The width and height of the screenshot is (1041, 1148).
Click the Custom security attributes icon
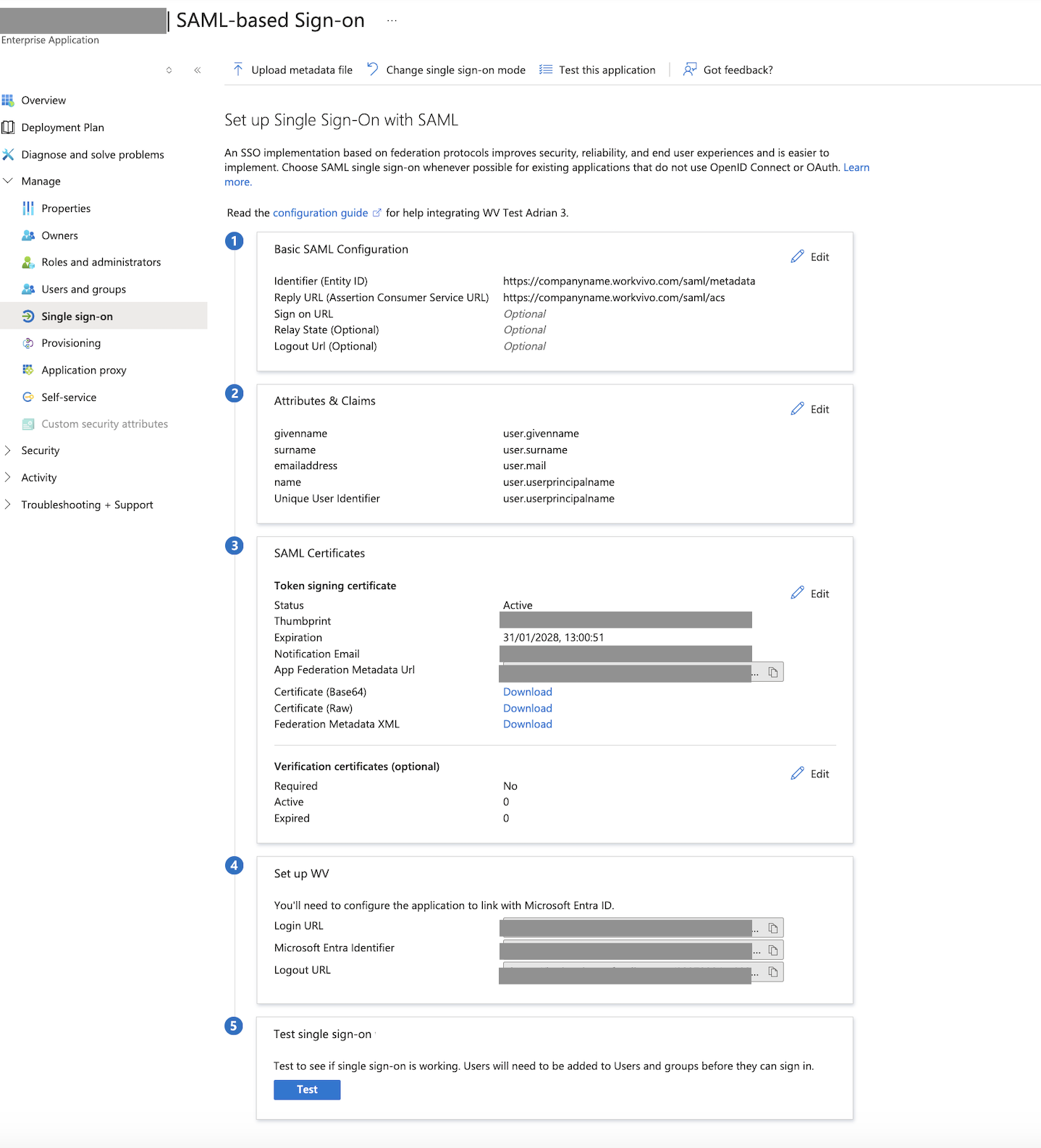coord(28,424)
